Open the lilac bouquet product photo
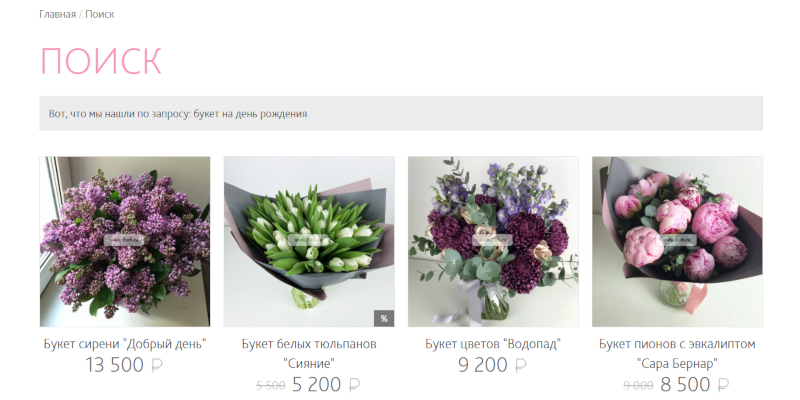800x400 pixels. point(125,241)
